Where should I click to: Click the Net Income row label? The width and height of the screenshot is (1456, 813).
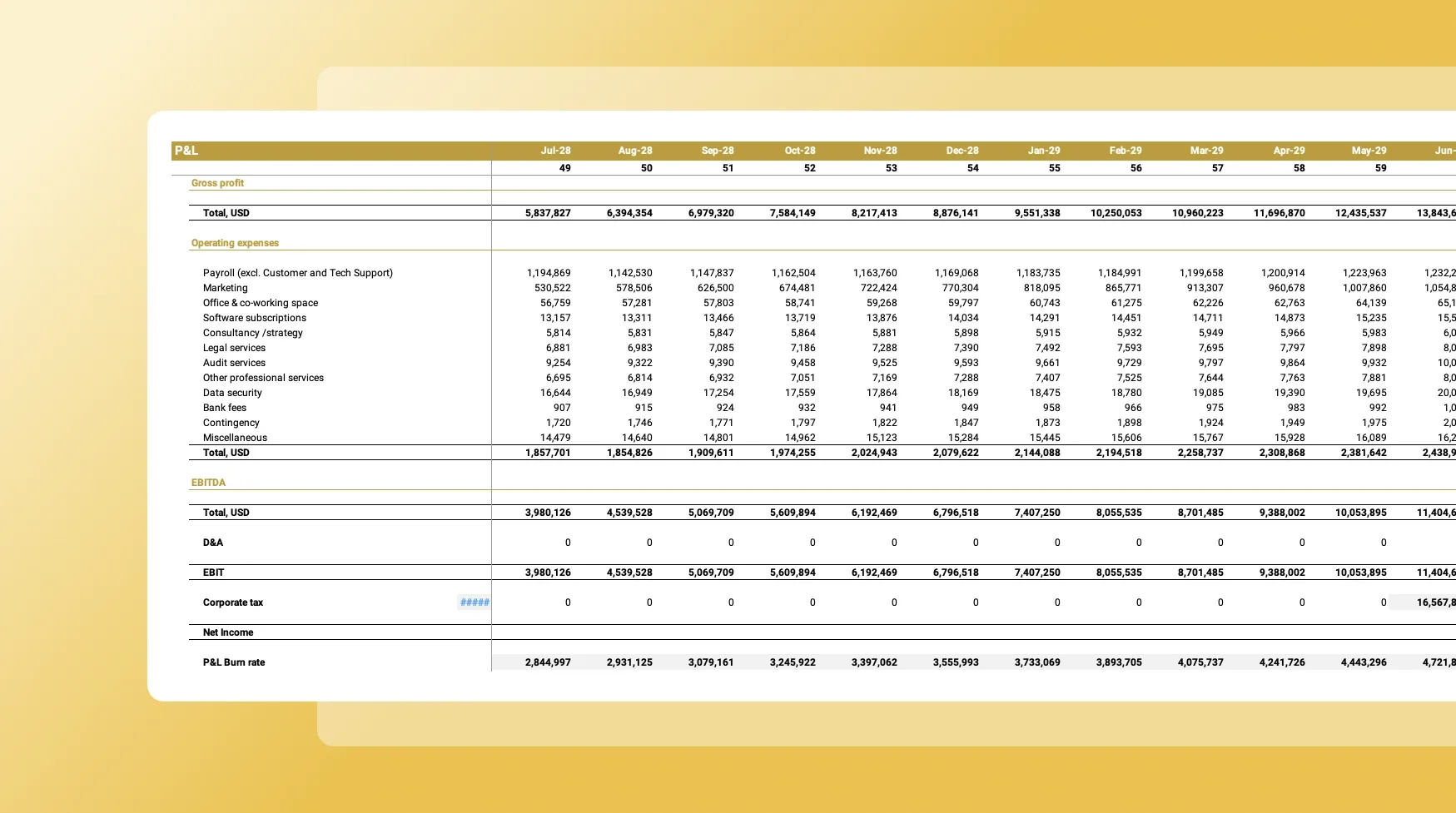tap(228, 632)
